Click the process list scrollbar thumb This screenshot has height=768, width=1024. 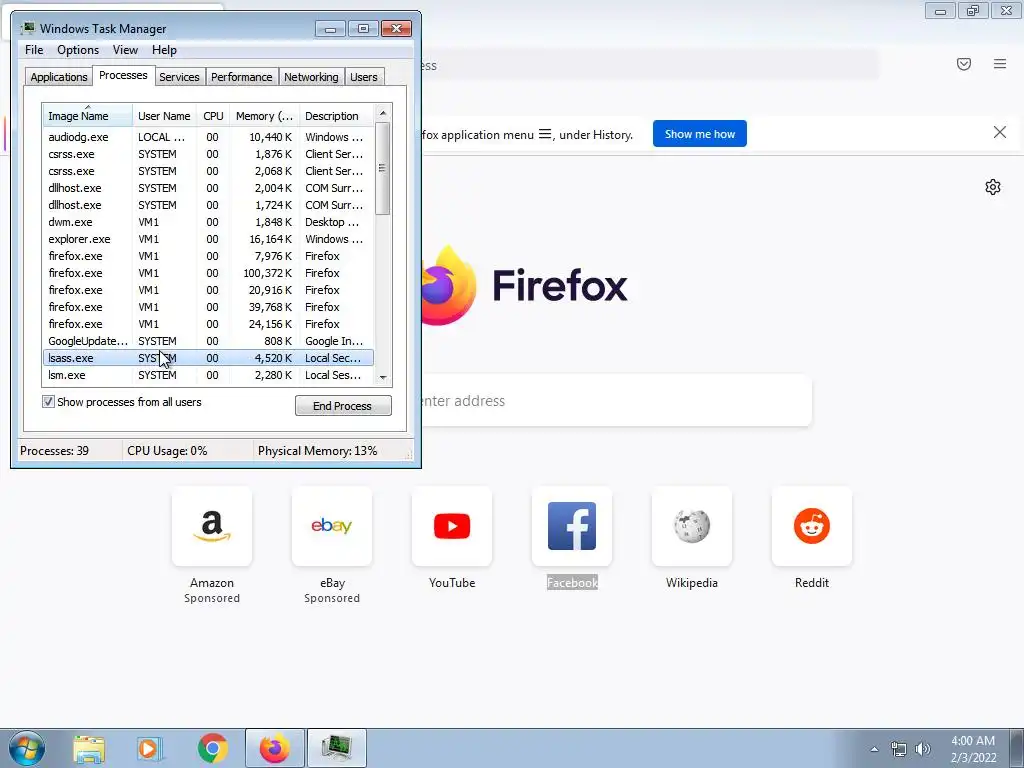[383, 168]
